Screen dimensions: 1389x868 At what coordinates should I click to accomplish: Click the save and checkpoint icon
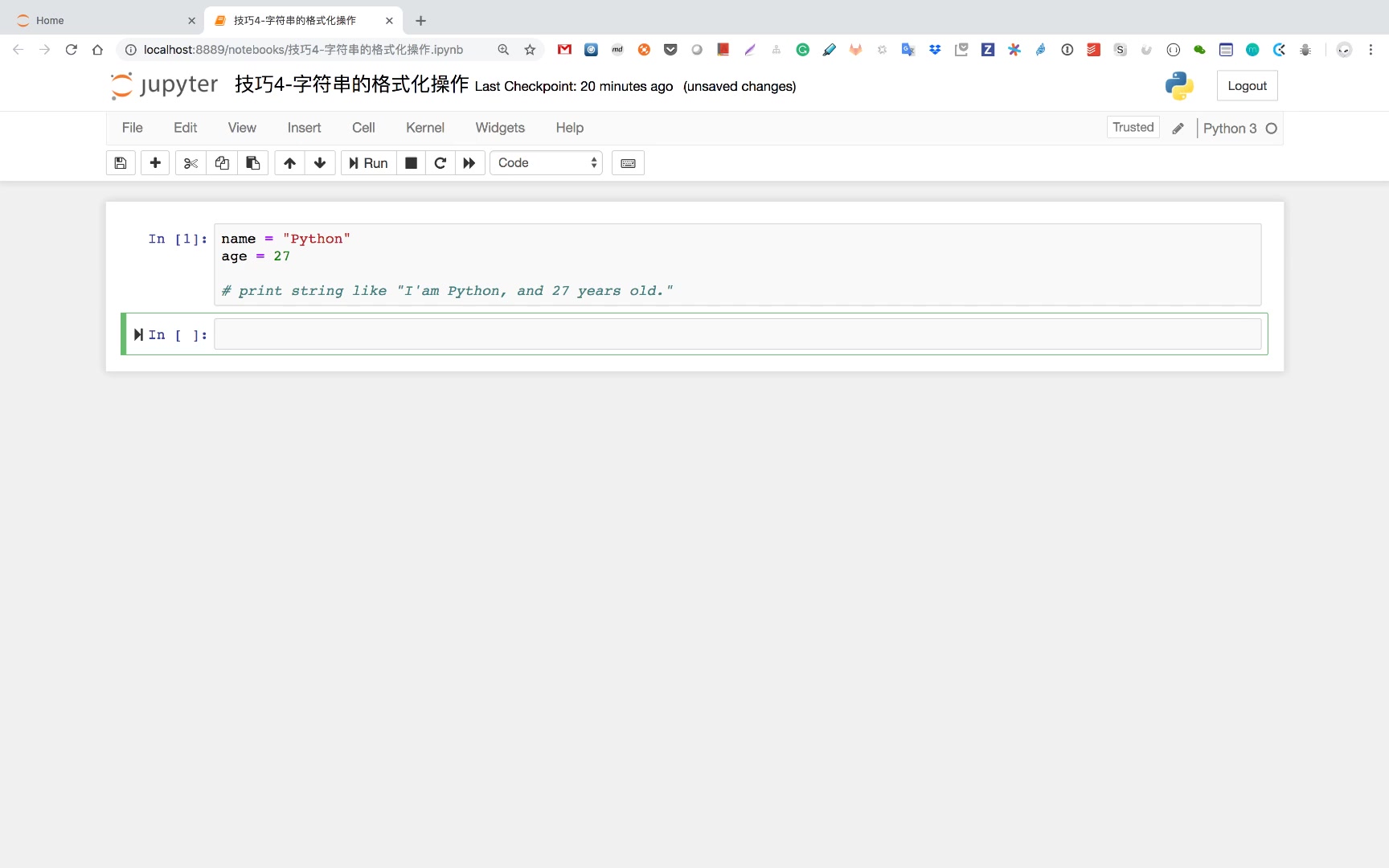point(121,163)
